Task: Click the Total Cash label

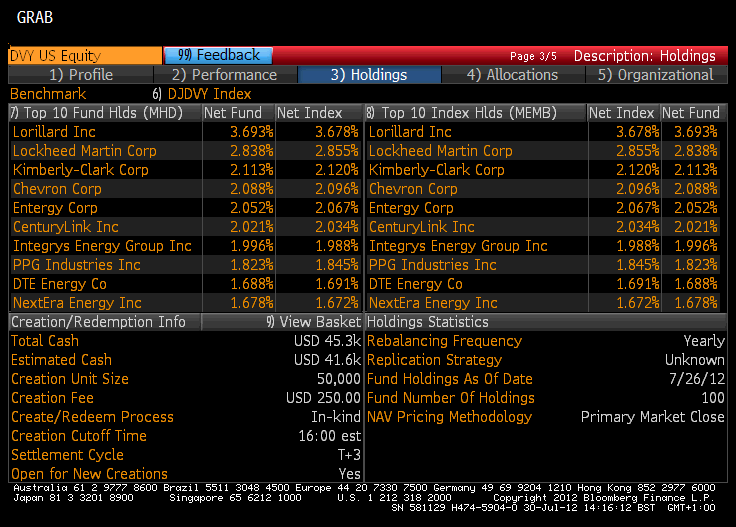Action: pyautogui.click(x=45, y=341)
